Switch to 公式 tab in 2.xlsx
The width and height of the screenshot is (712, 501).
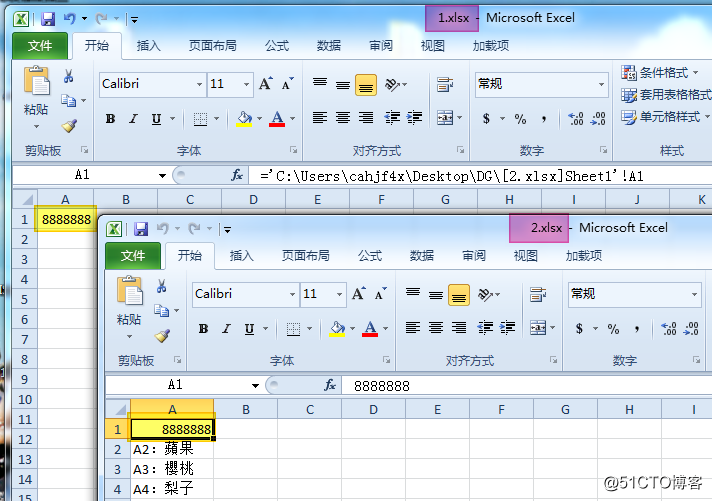pos(370,255)
